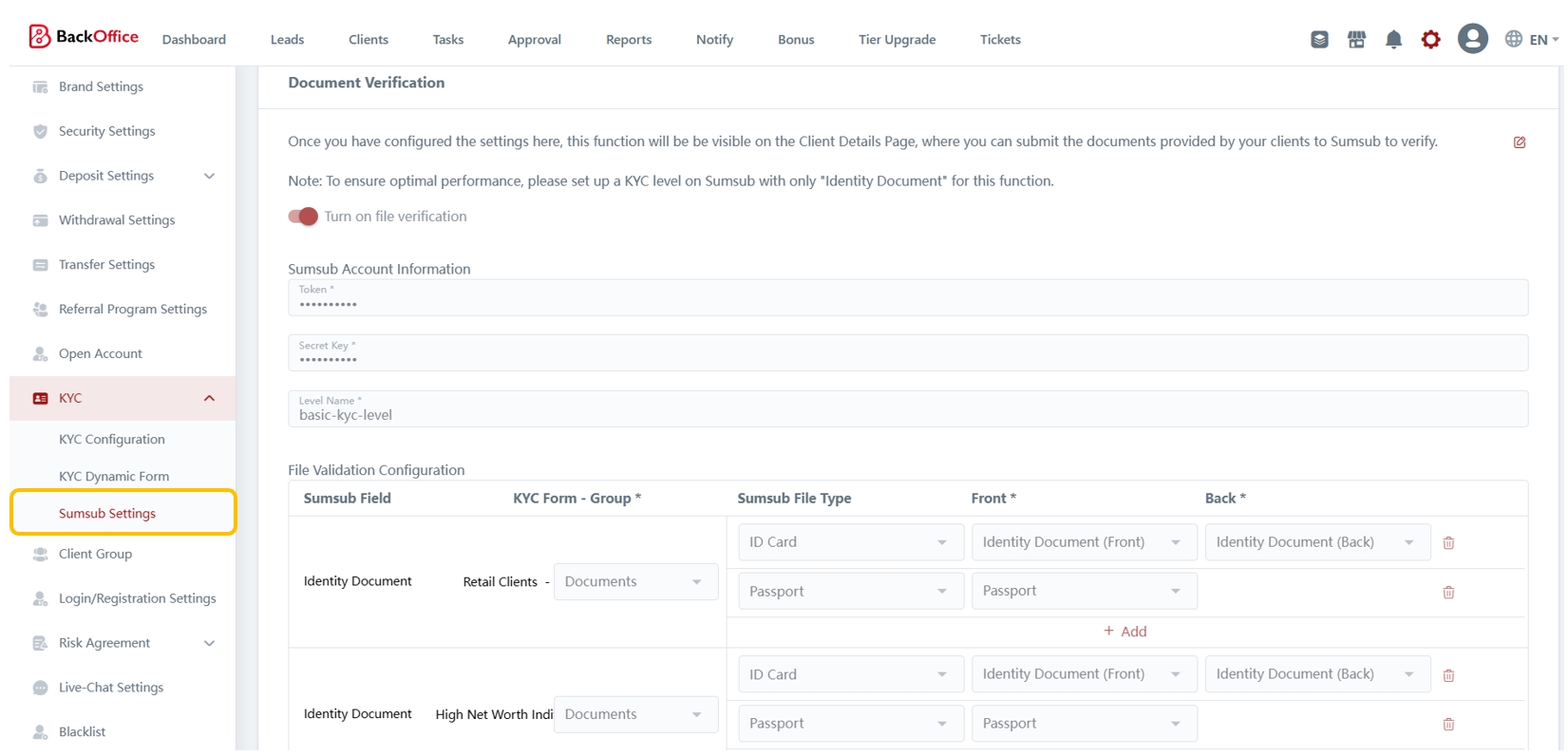
Task: Open the Identity Document (Back) dropdown
Action: (1316, 542)
